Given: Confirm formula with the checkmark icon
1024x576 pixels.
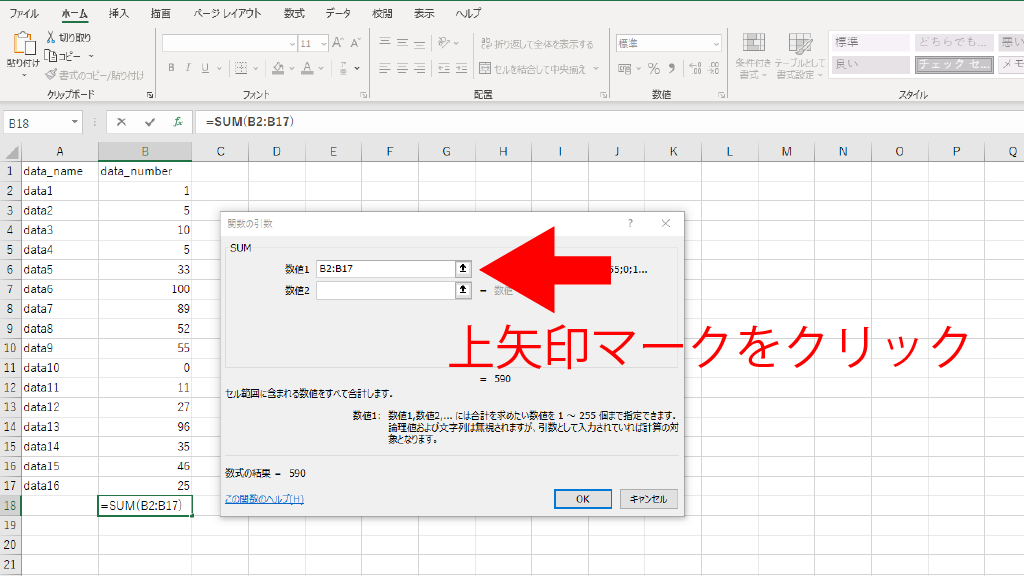Looking at the screenshot, I should pyautogui.click(x=150, y=122).
